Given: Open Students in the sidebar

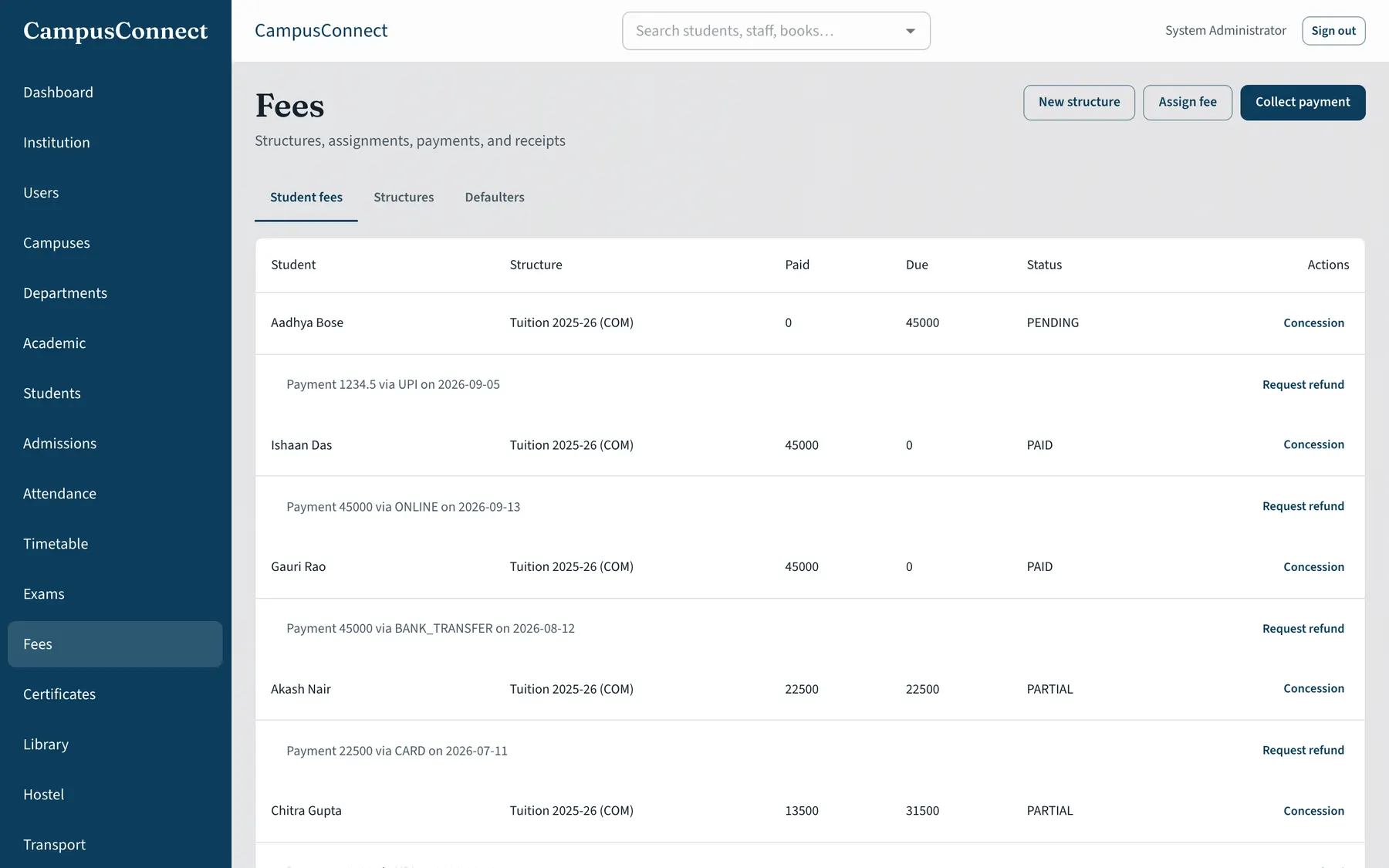Looking at the screenshot, I should 115,393.
